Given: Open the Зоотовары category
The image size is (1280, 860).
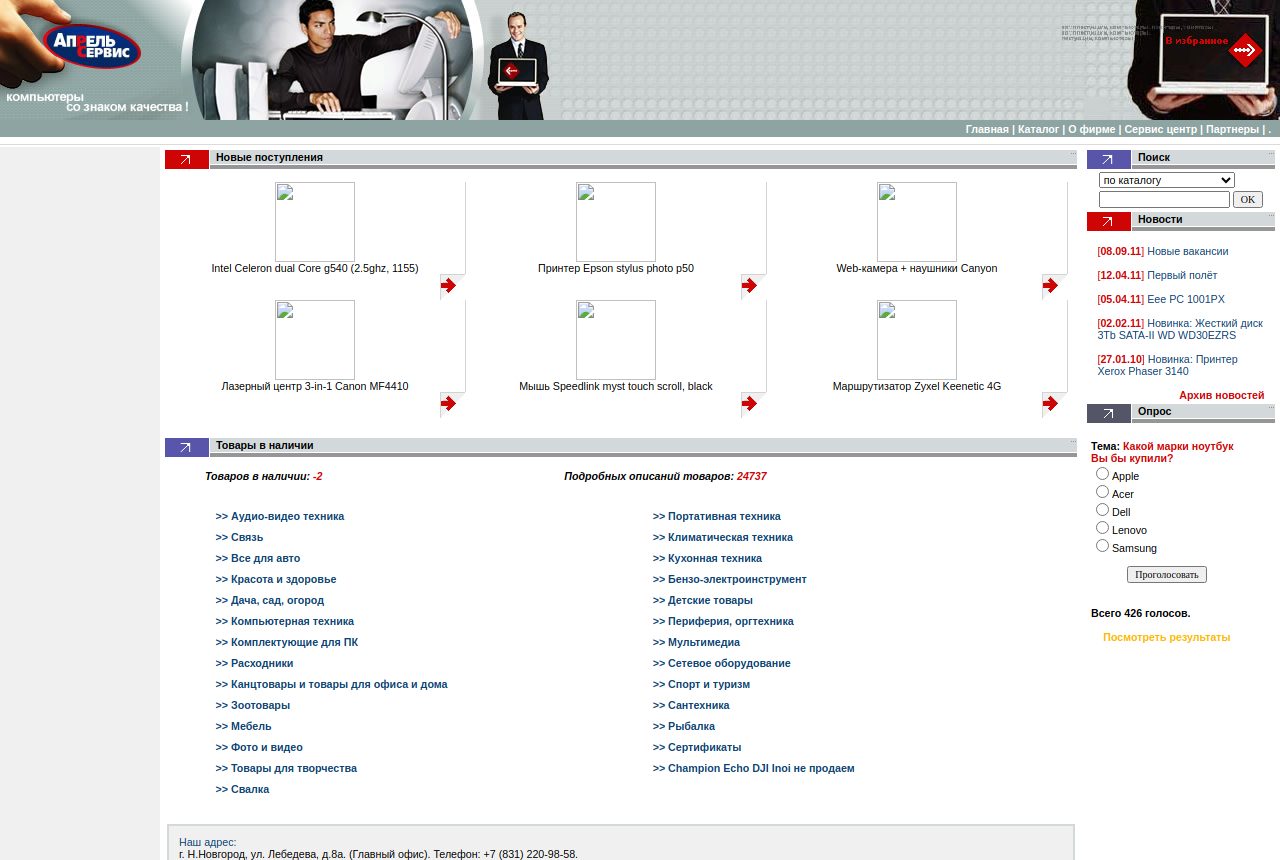Looking at the screenshot, I should 253,705.
